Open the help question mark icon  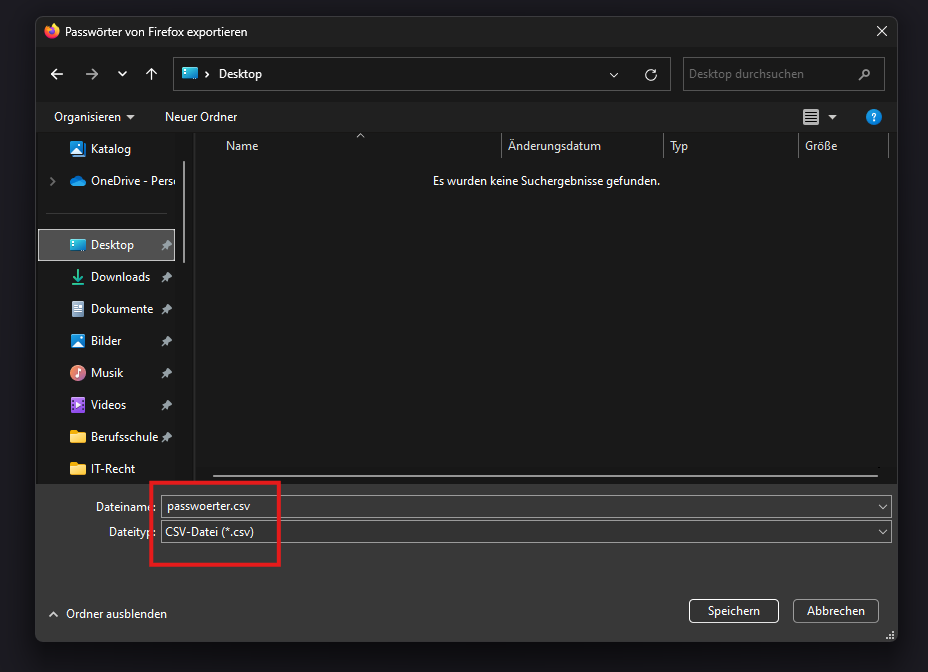(x=873, y=117)
